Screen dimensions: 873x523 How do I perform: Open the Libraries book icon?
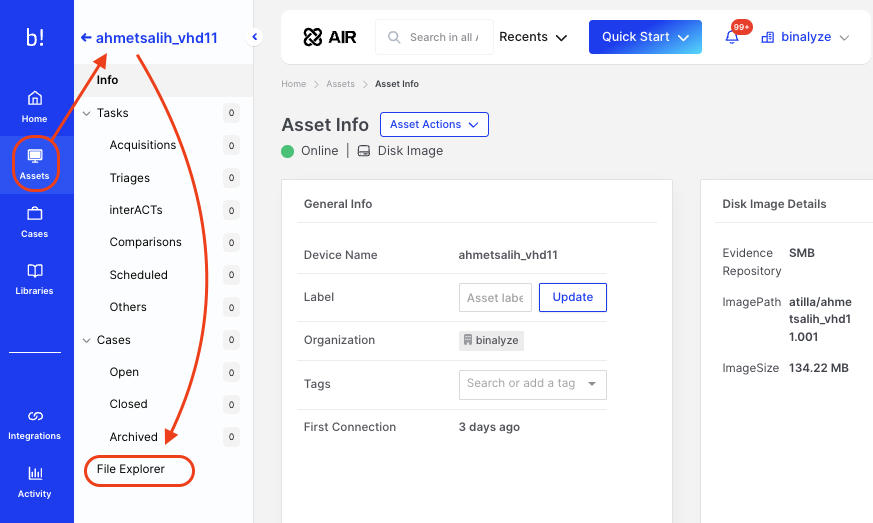coord(35,271)
